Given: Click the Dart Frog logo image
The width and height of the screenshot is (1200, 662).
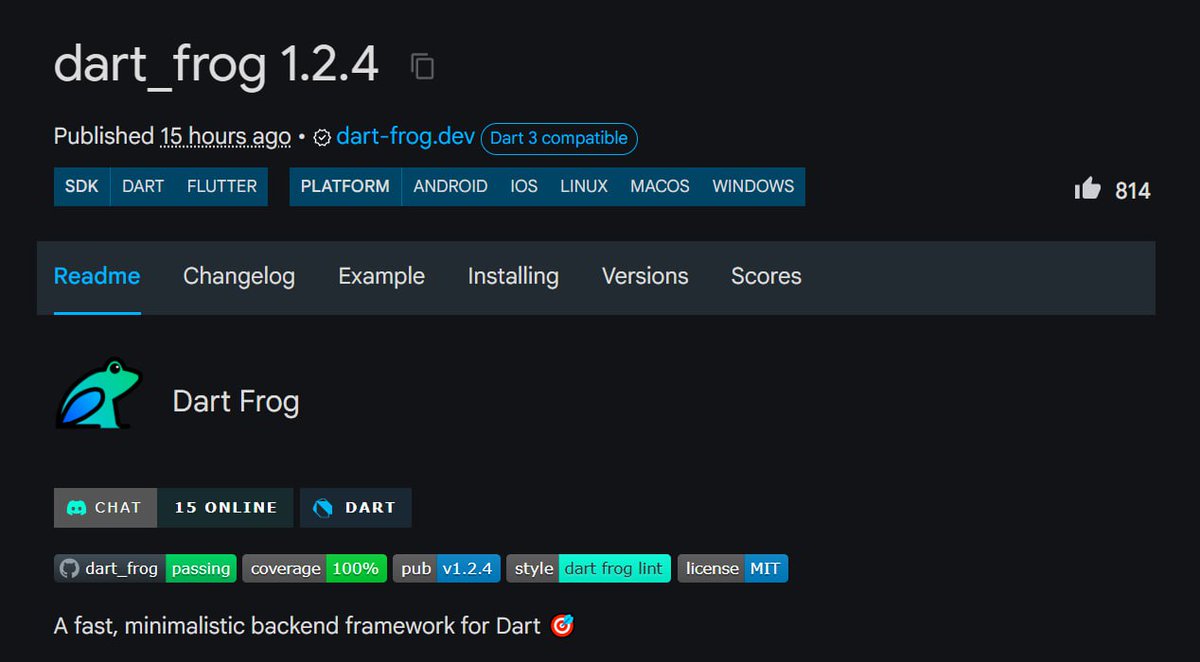Looking at the screenshot, I should coord(97,394).
